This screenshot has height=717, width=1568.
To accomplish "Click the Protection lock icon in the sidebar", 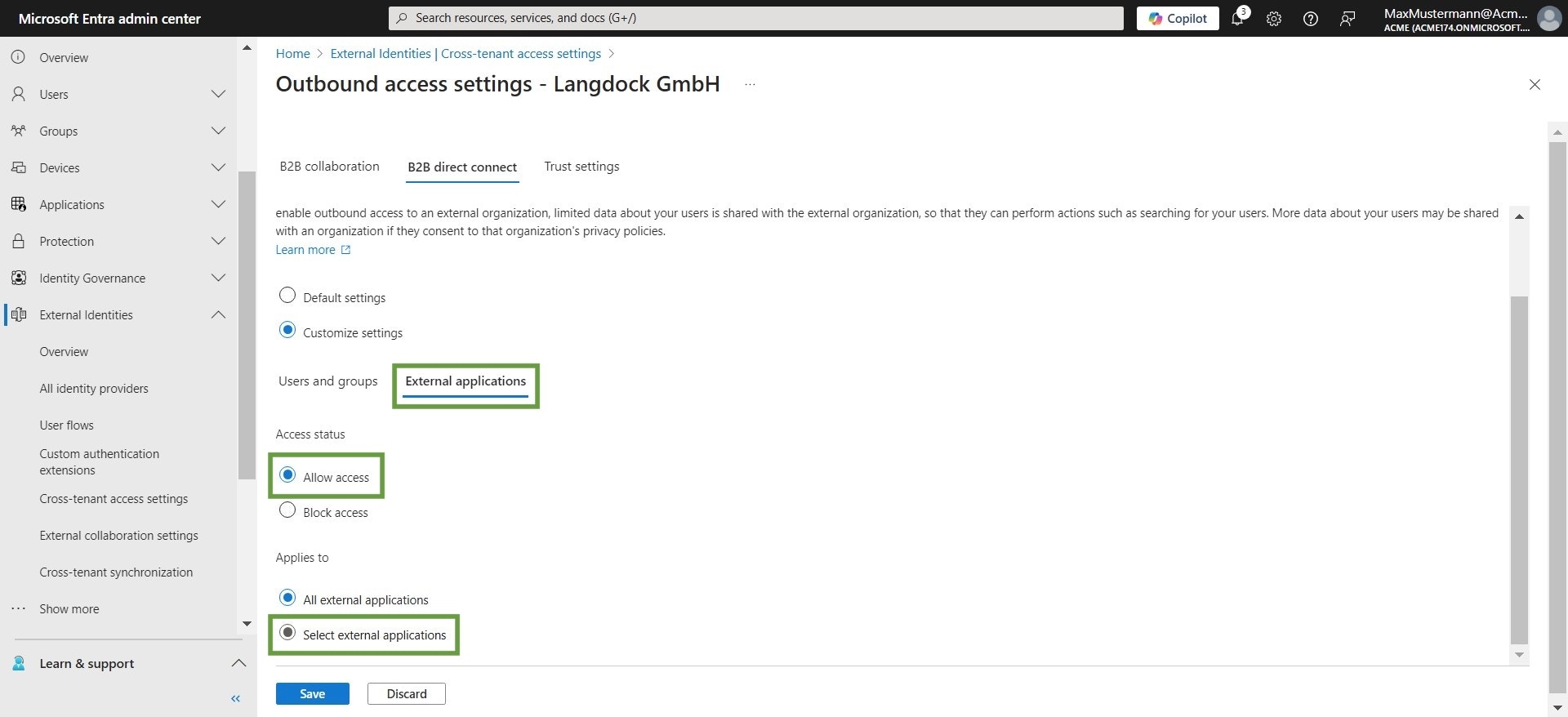I will [x=19, y=241].
